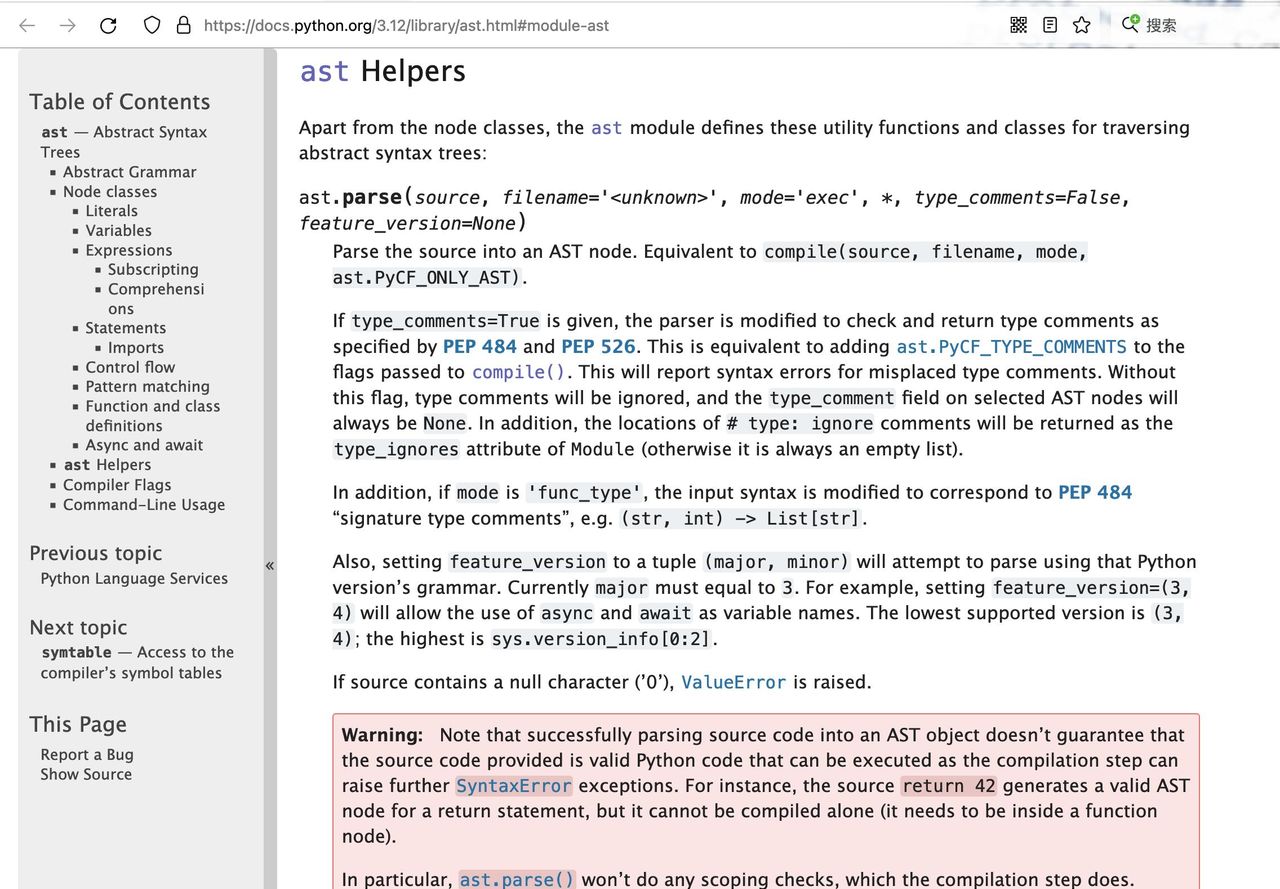The width and height of the screenshot is (1280, 889).
Task: Click the padlock site security icon
Action: pos(183,25)
